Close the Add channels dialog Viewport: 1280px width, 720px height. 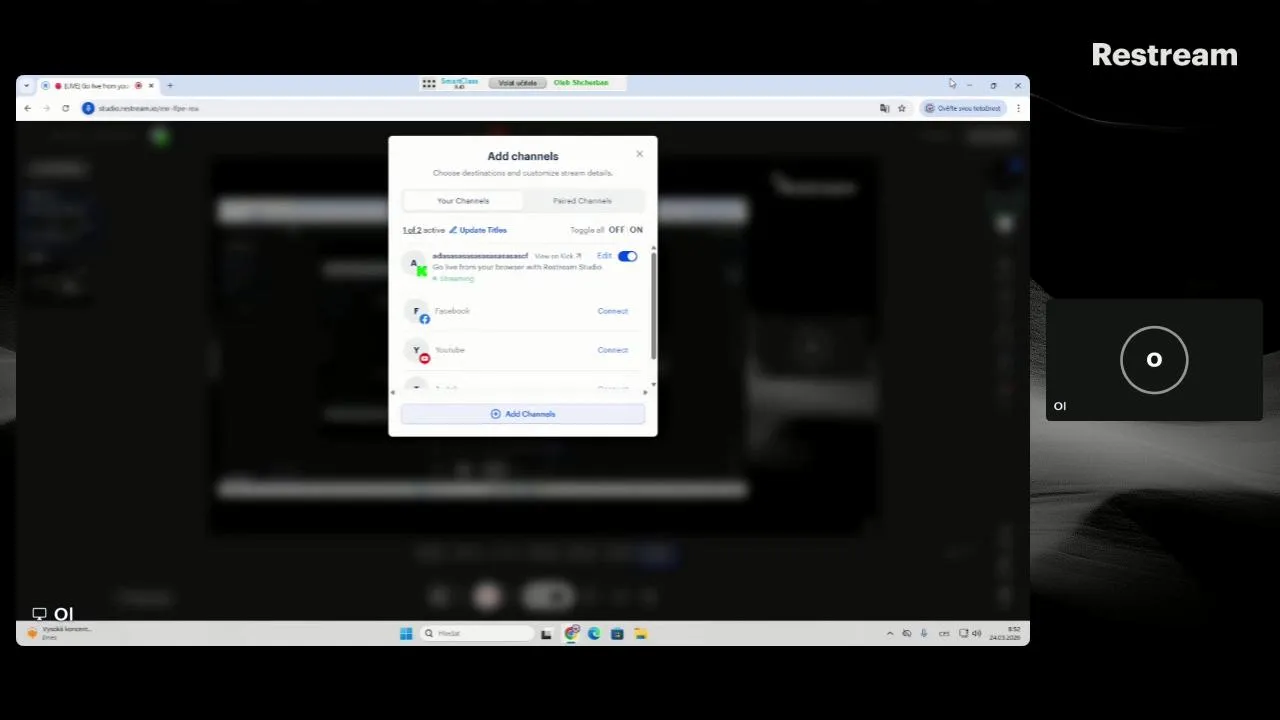[640, 154]
